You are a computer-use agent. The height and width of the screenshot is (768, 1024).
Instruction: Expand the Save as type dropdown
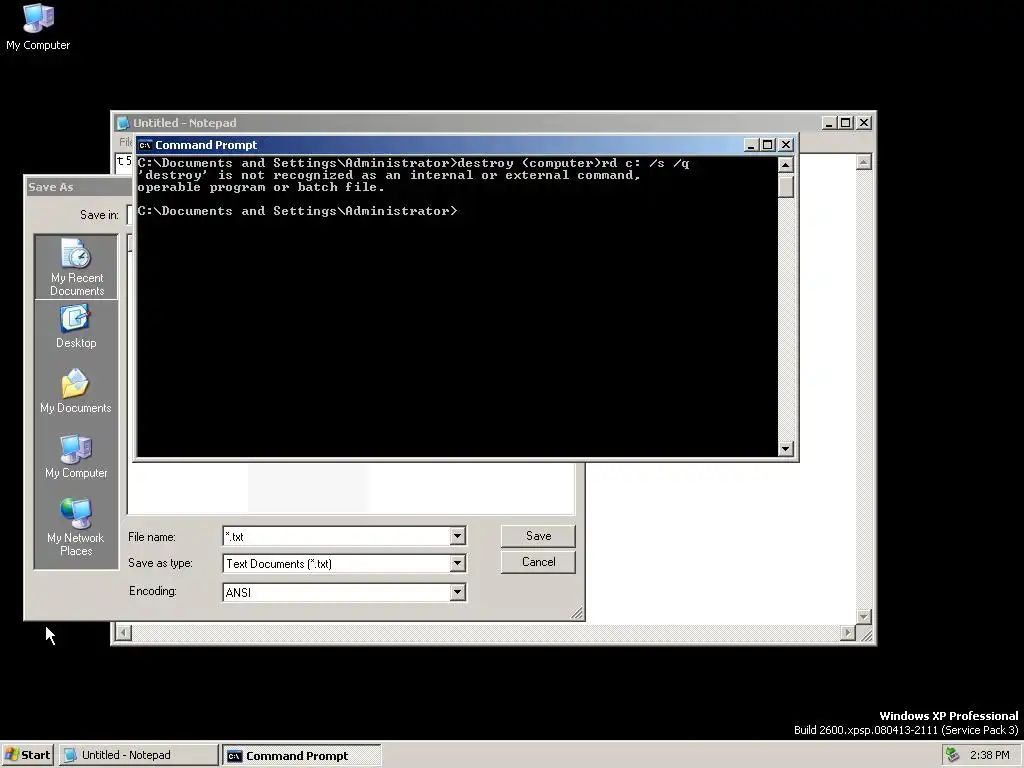pos(458,564)
